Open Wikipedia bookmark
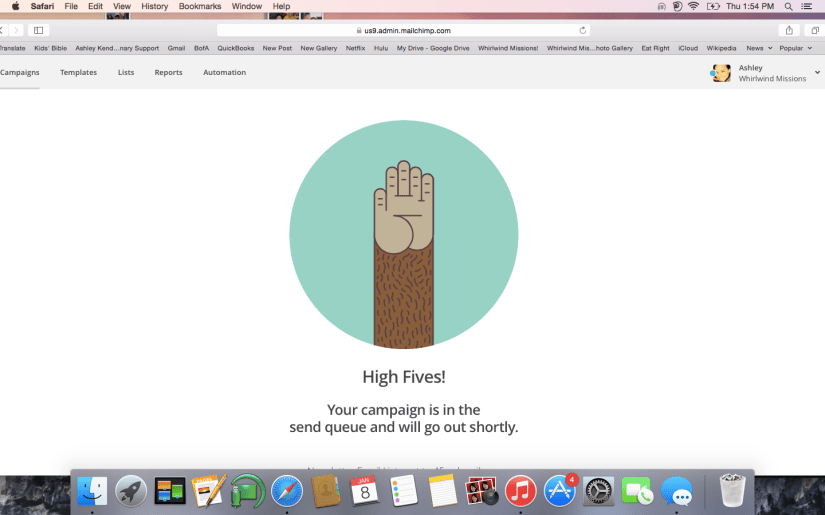Viewport: 825px width, 515px height. pyautogui.click(x=721, y=48)
